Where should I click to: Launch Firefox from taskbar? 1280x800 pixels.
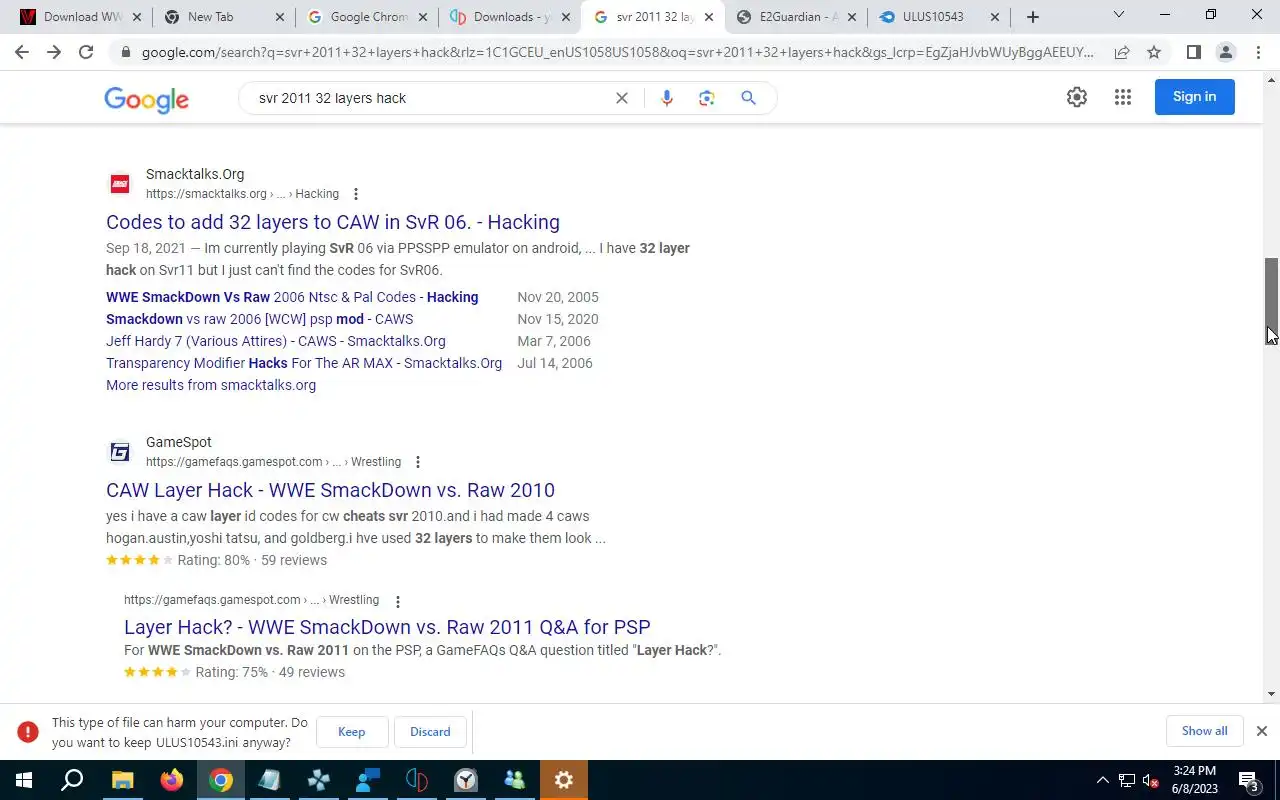coord(171,780)
